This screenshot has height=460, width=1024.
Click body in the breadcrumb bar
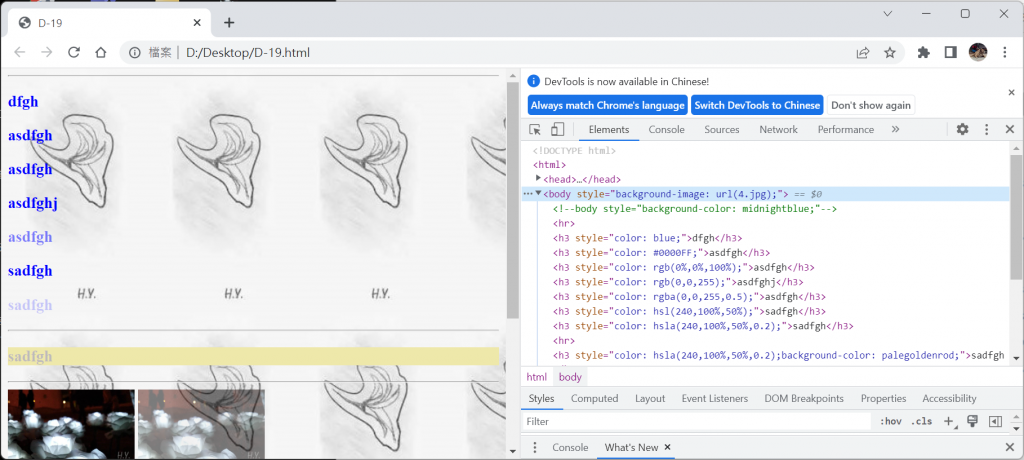[570, 377]
